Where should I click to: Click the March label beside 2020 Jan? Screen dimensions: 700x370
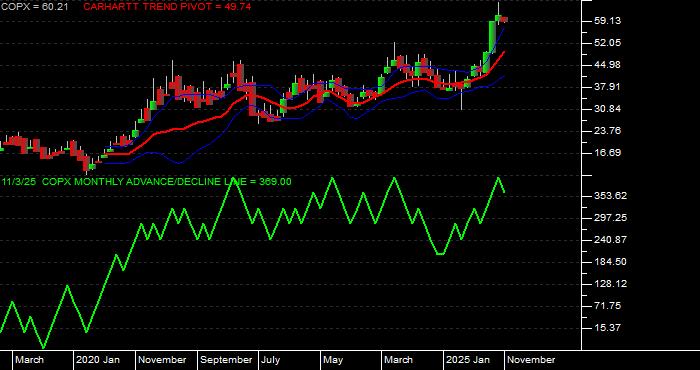coord(29,360)
